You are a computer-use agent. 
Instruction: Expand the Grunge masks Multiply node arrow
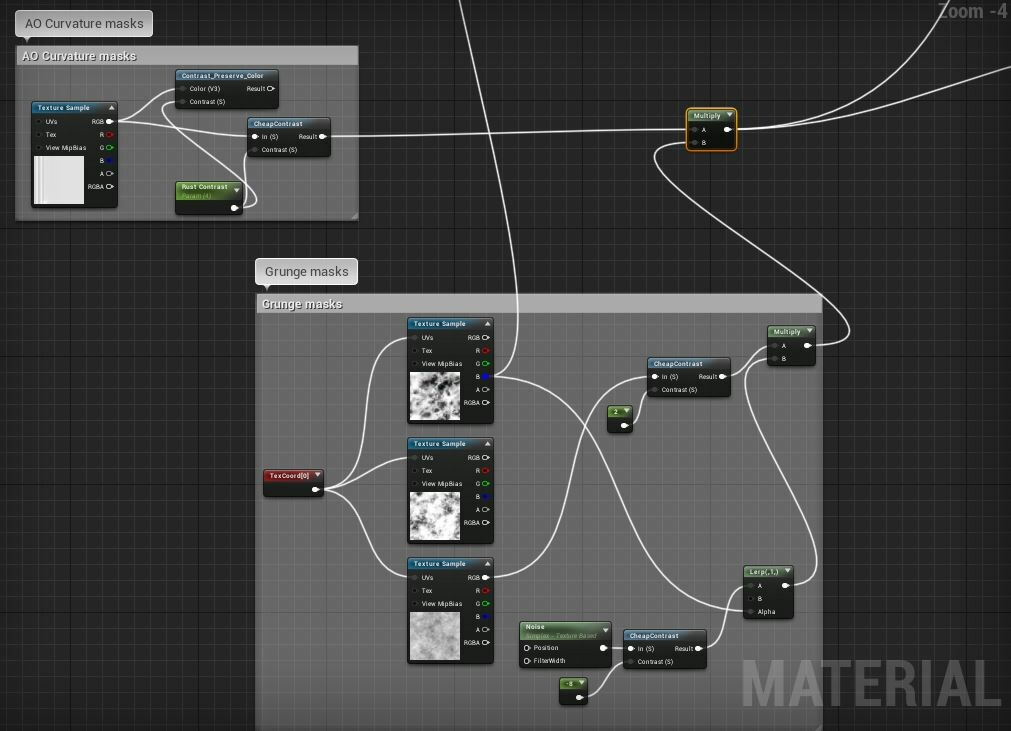click(x=809, y=331)
